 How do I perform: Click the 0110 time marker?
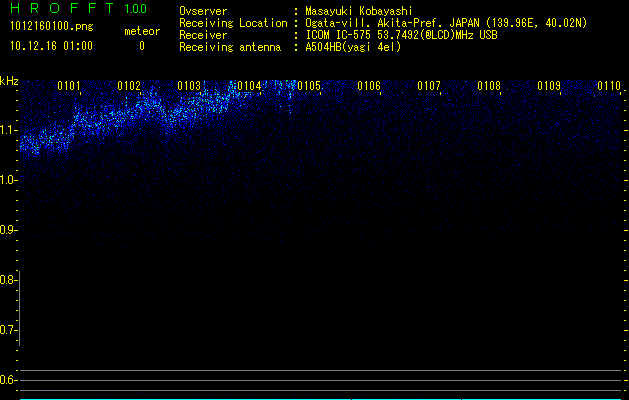click(609, 86)
